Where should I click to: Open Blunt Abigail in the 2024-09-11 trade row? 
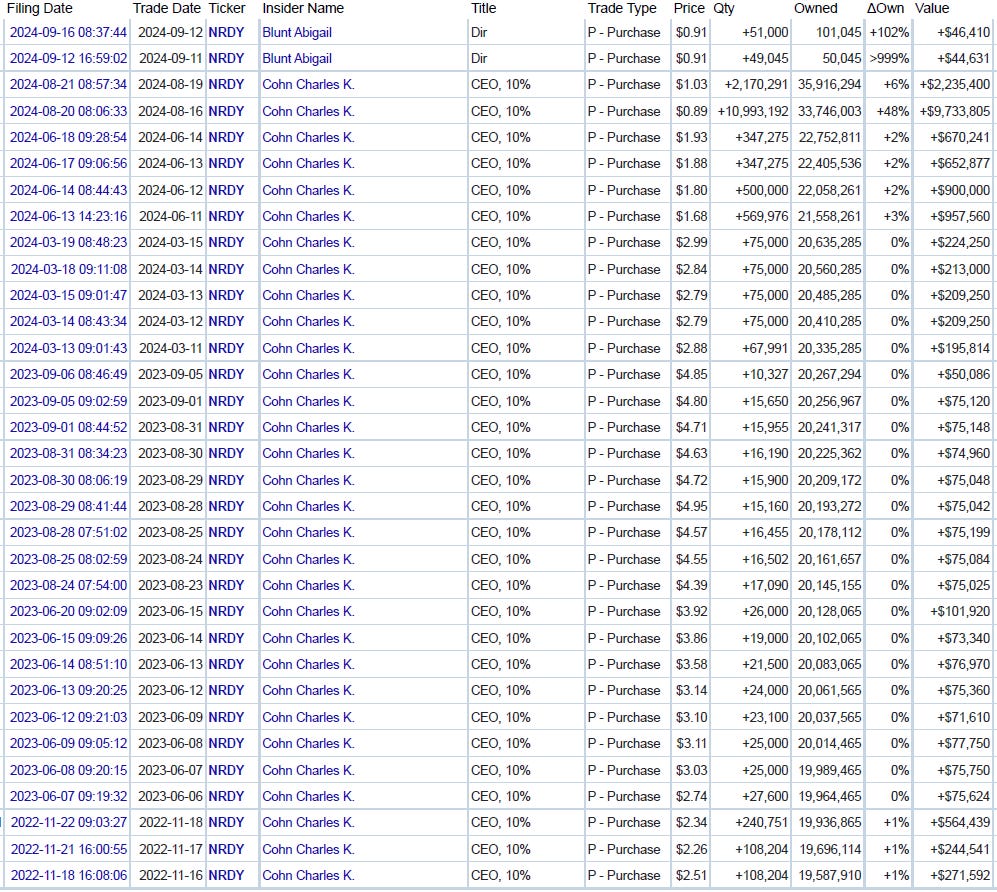297,58
